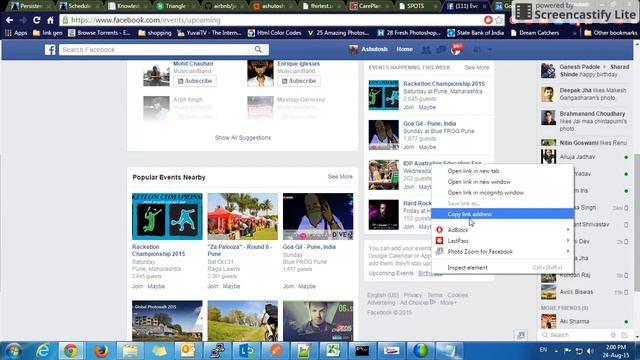Screen dimensions: 640x360
Task: Switch to the SPOTS browser tab
Action: tap(417, 6)
